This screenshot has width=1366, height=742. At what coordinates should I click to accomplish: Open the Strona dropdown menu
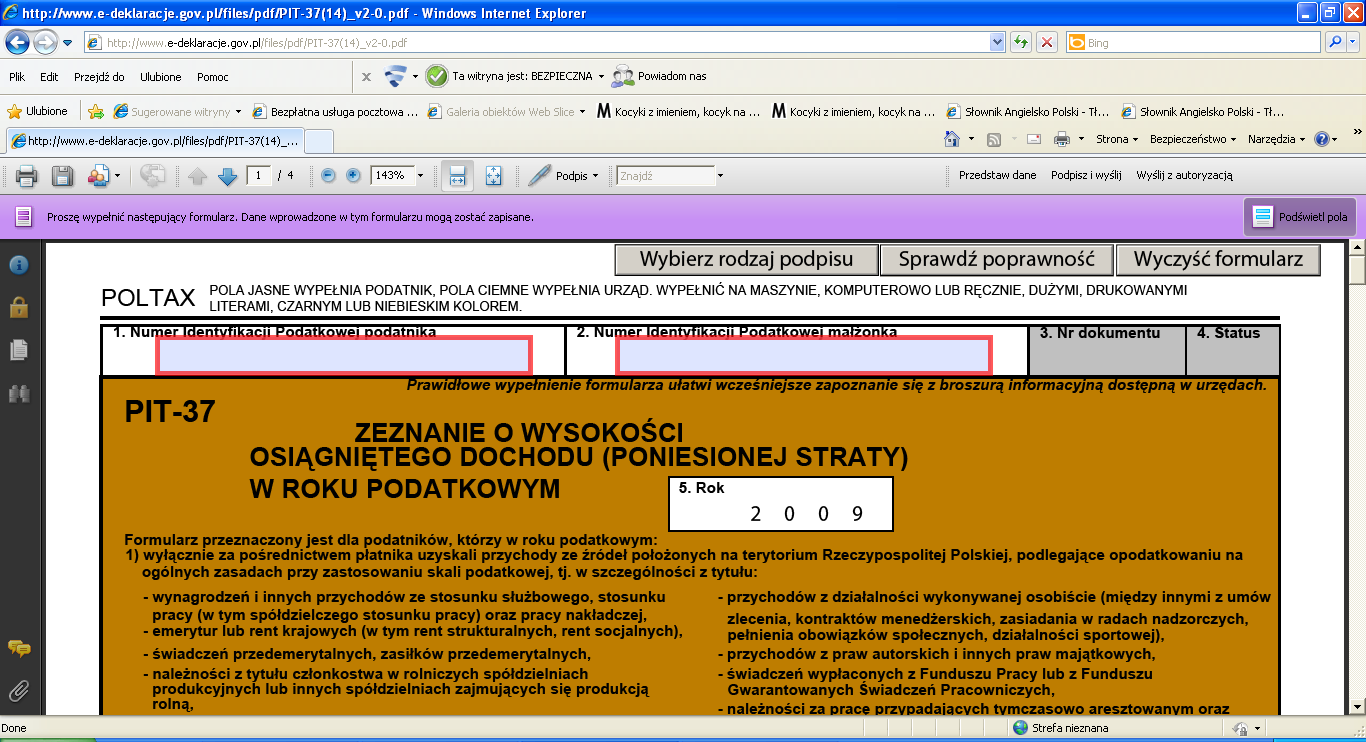(1117, 139)
